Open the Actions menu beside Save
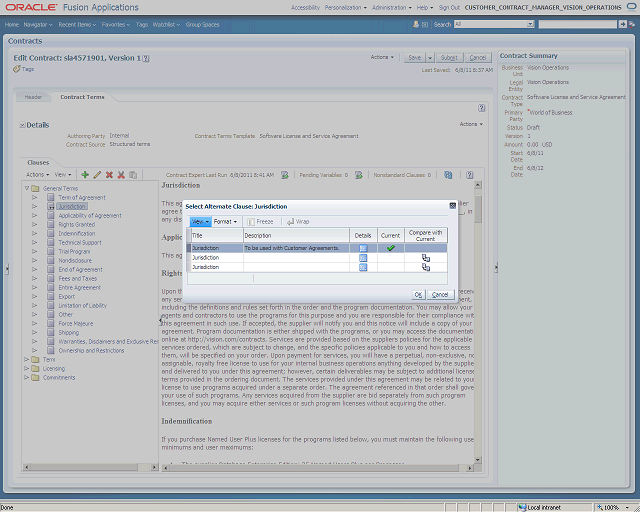 point(382,57)
